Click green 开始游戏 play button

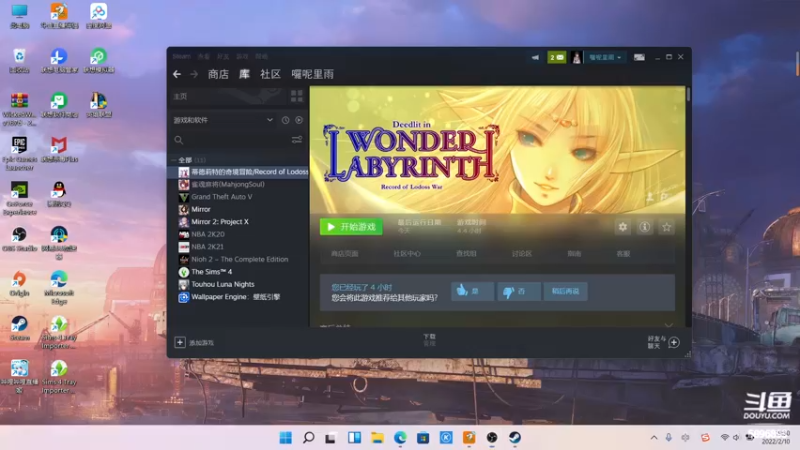coord(351,227)
